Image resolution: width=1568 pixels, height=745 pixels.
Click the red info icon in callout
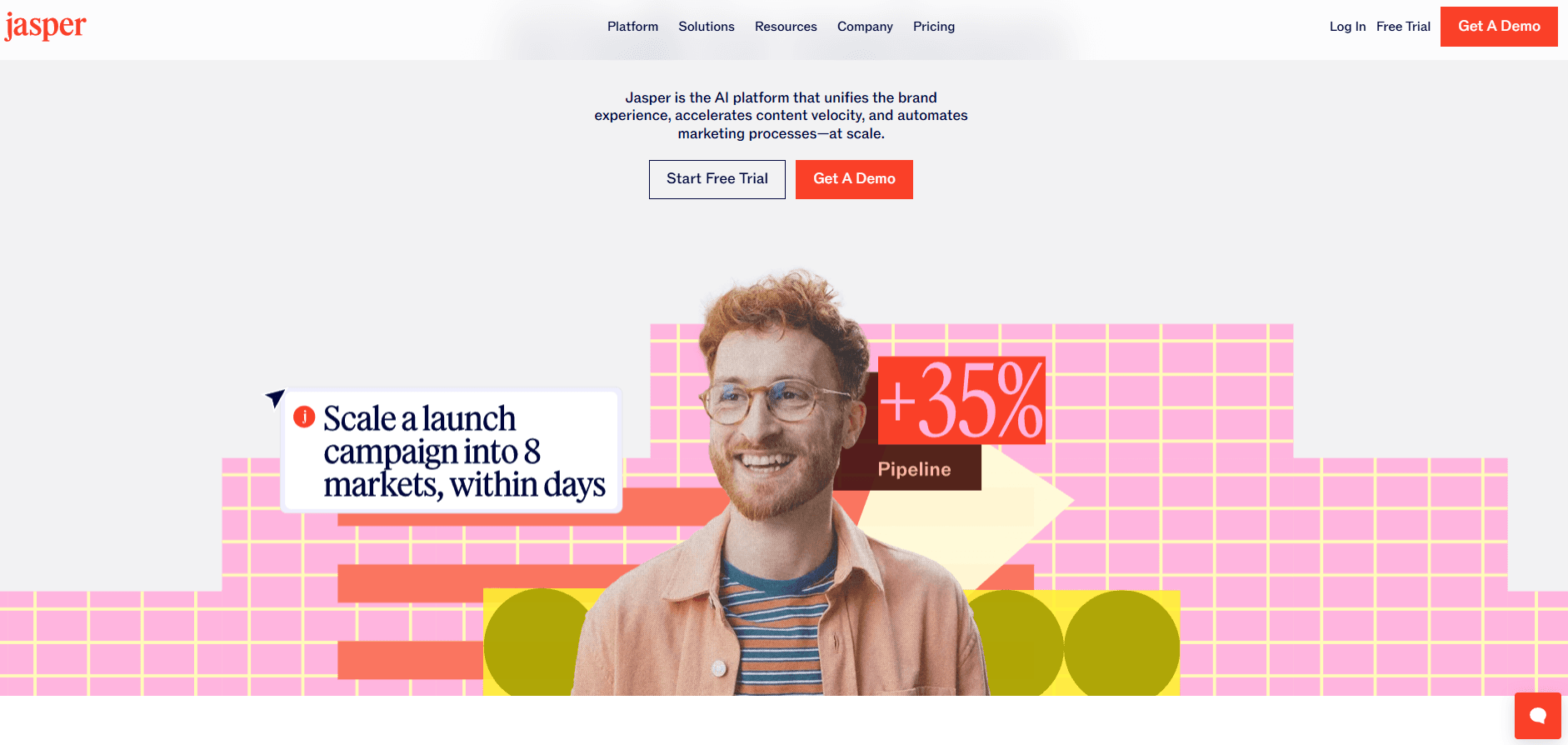tap(304, 416)
